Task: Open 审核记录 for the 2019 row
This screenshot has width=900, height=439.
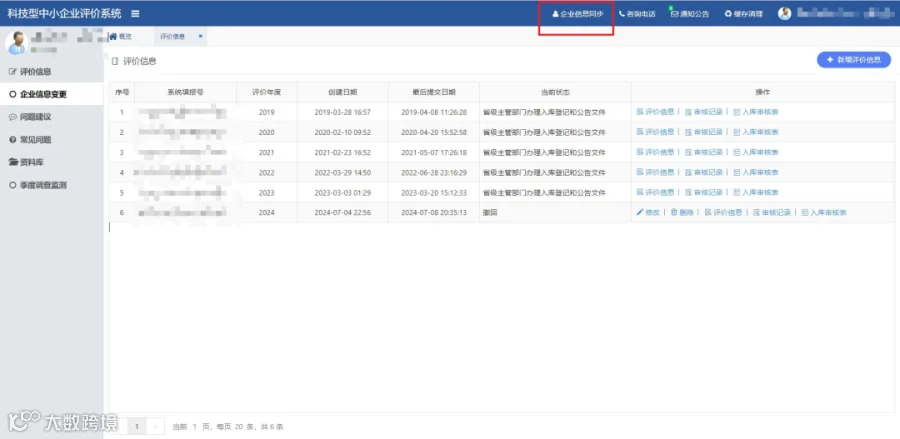Action: tap(704, 112)
